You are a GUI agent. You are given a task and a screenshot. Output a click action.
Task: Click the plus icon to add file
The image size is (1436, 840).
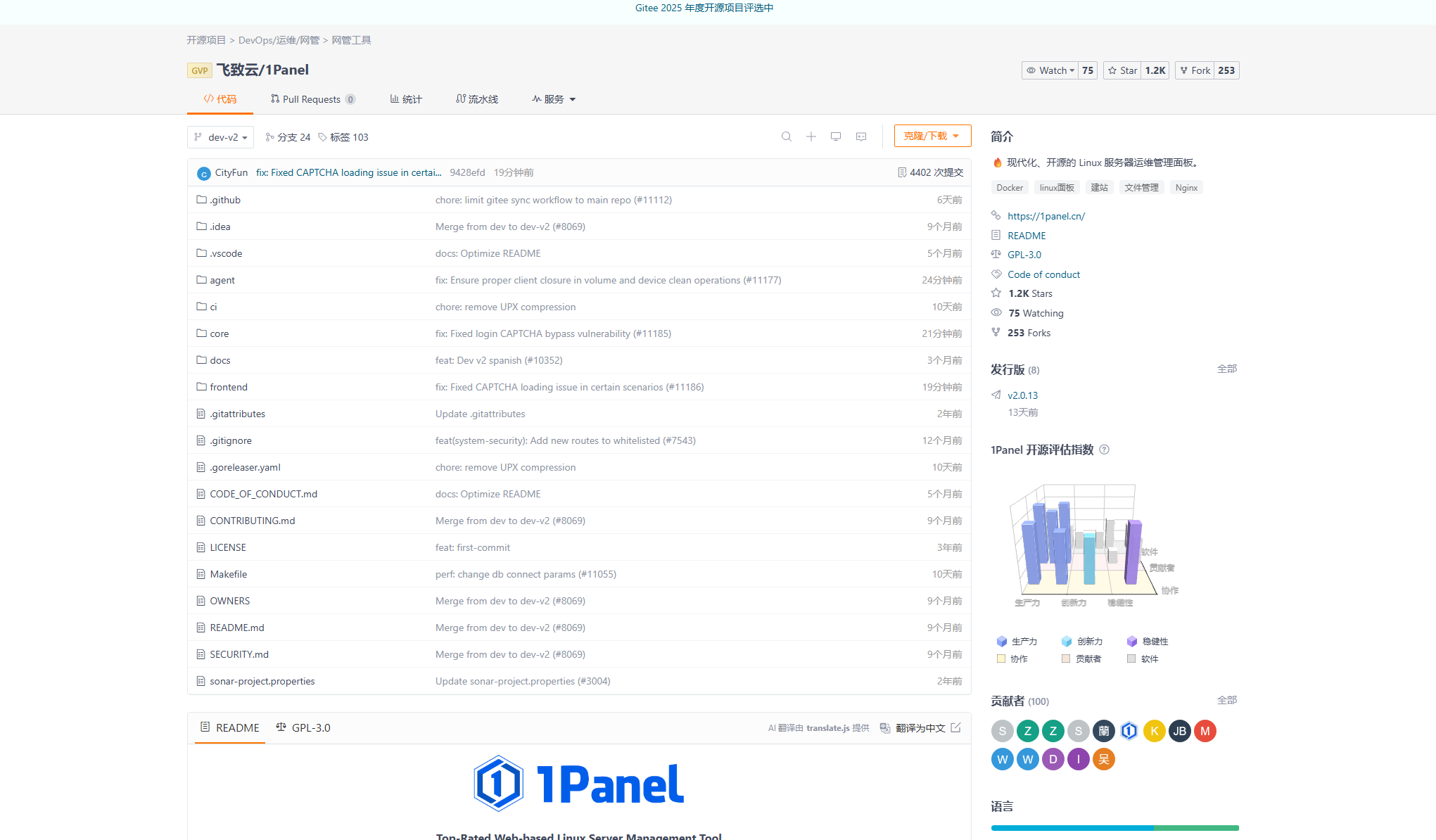coord(811,136)
